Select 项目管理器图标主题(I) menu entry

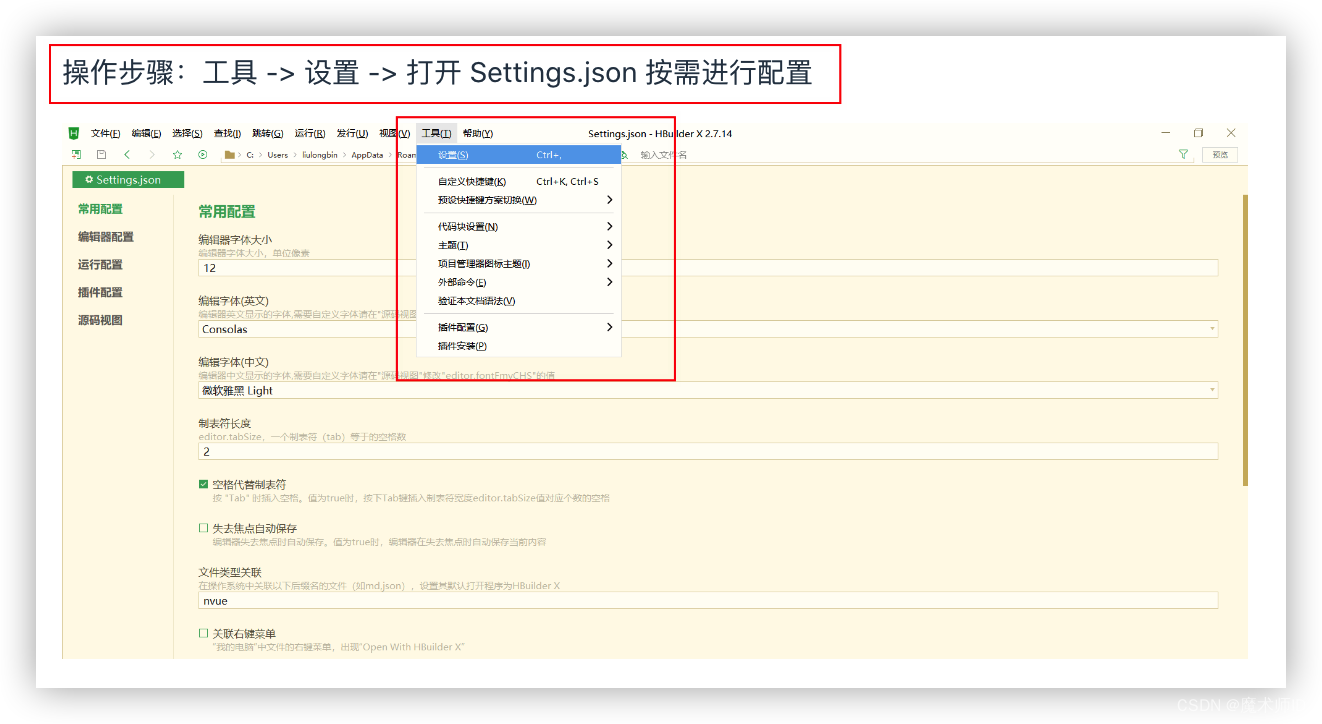[519, 264]
